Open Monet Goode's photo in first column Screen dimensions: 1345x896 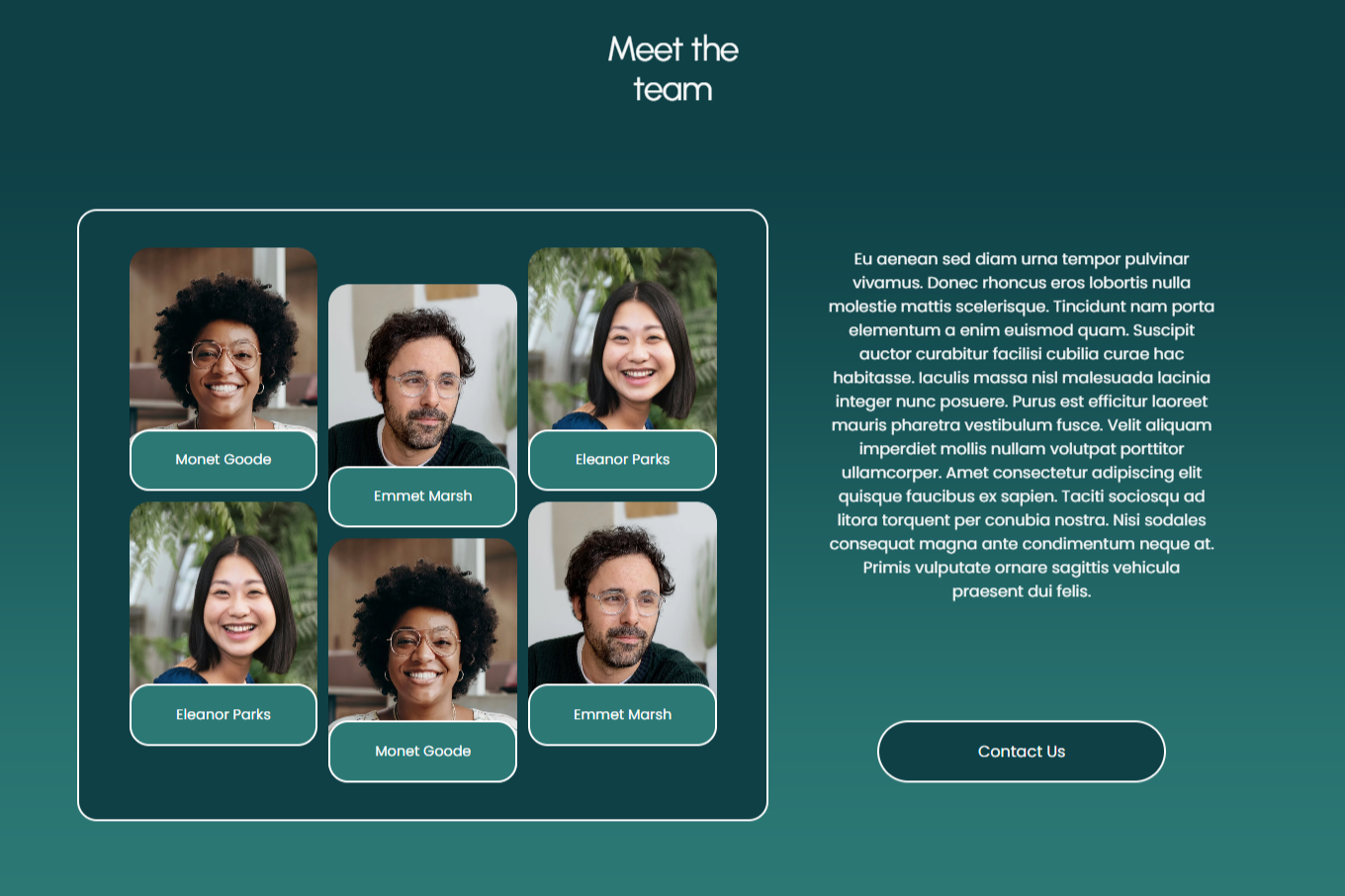[x=224, y=338]
